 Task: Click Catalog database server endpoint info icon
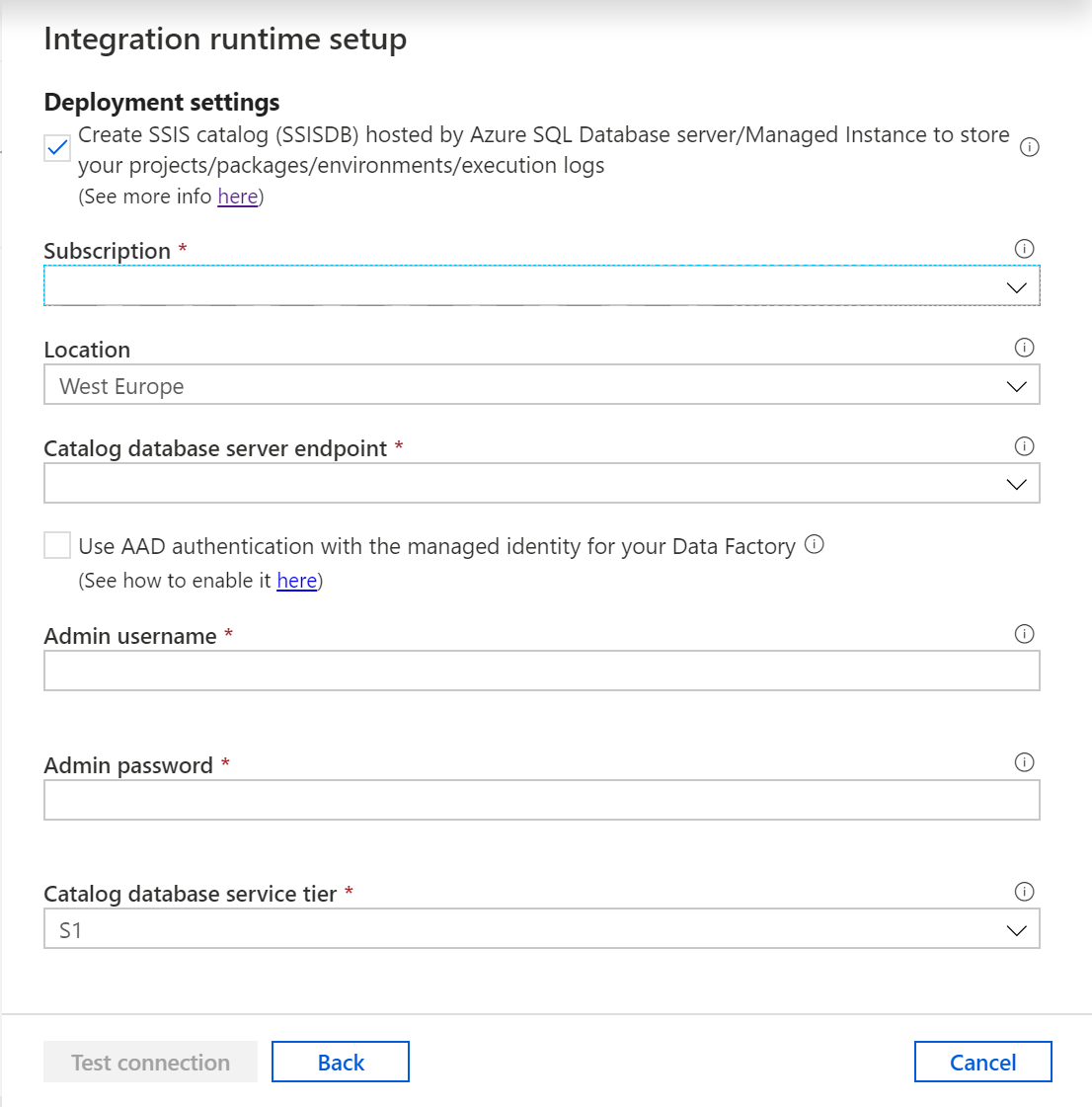point(1024,446)
